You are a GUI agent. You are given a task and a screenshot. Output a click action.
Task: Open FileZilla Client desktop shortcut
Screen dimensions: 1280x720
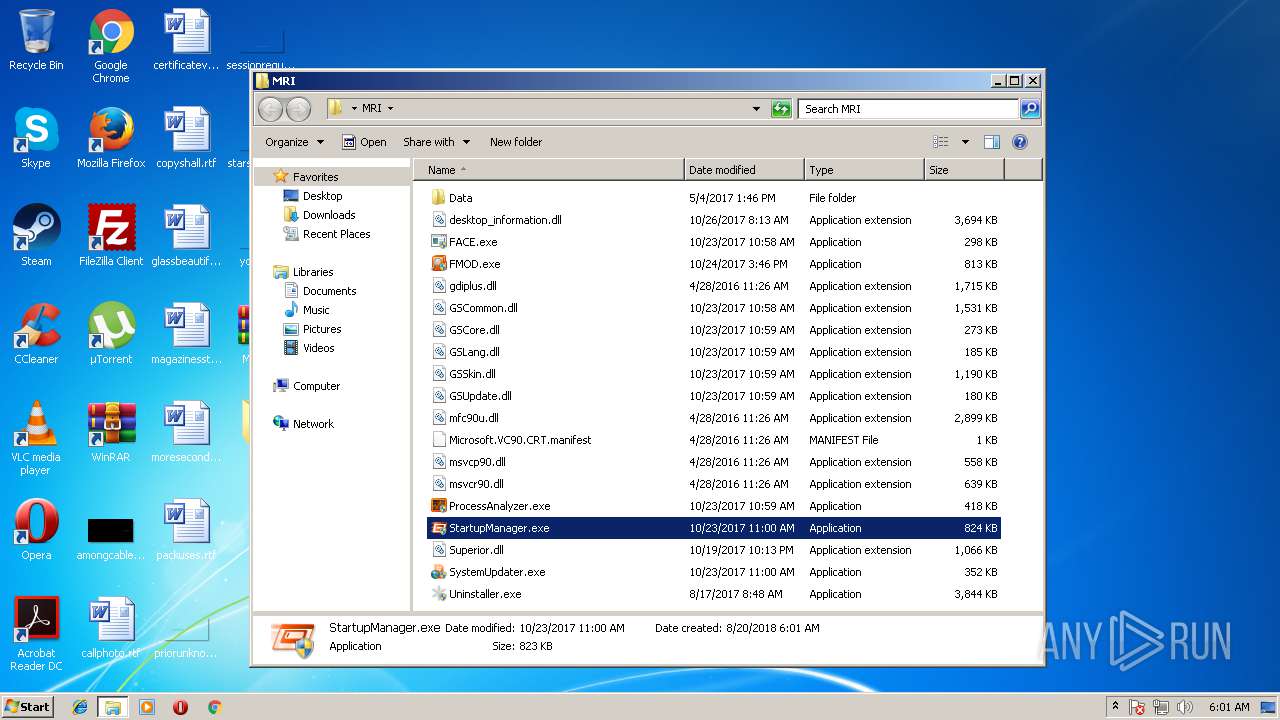coord(111,236)
